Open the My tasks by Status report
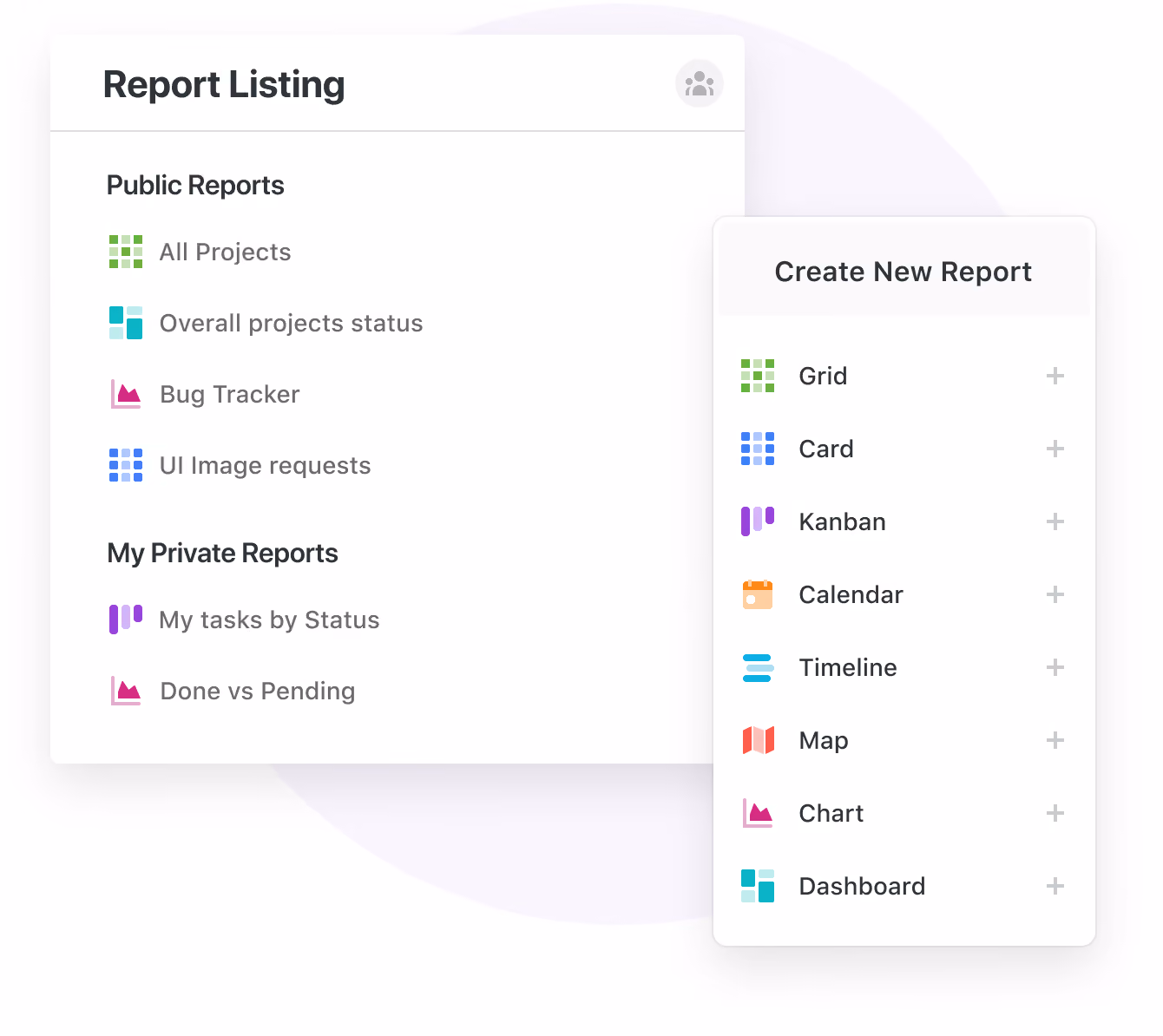Viewport: 1163px width, 1036px height. pos(270,620)
